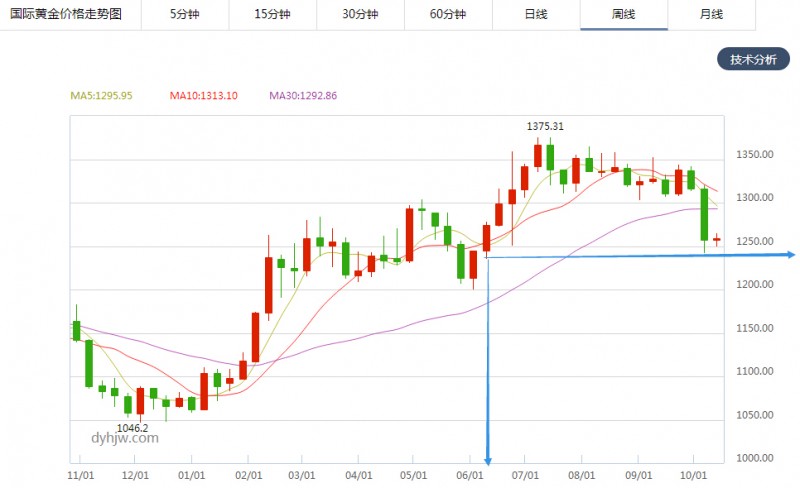Toggle the MA10:1313.10 legend label

203,96
